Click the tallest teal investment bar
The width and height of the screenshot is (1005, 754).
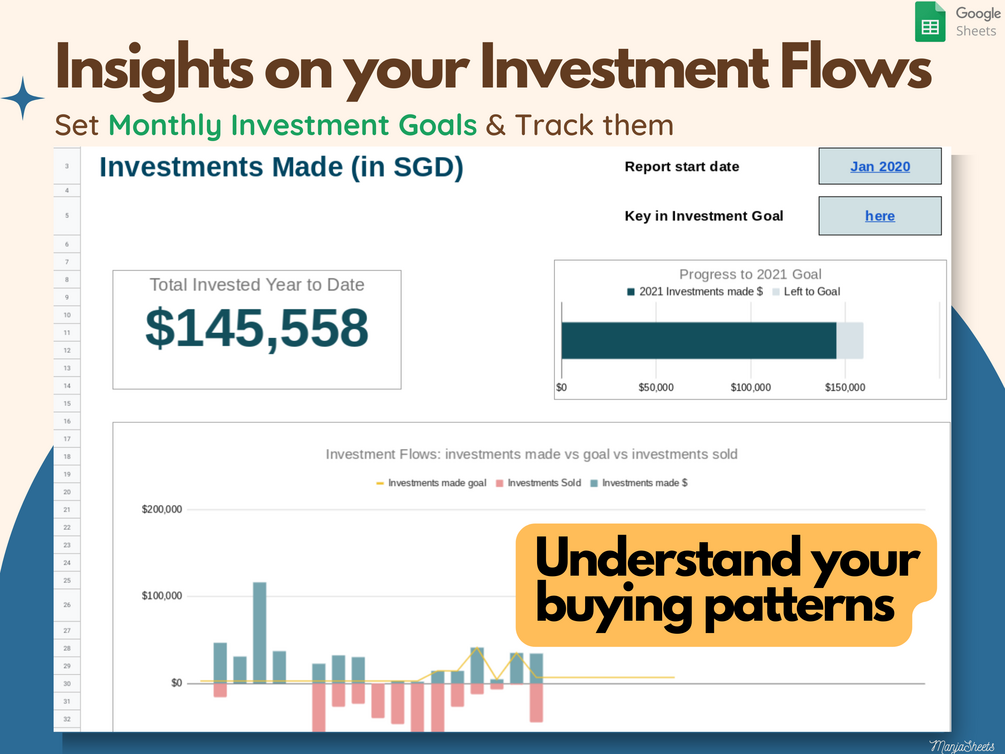point(260,632)
